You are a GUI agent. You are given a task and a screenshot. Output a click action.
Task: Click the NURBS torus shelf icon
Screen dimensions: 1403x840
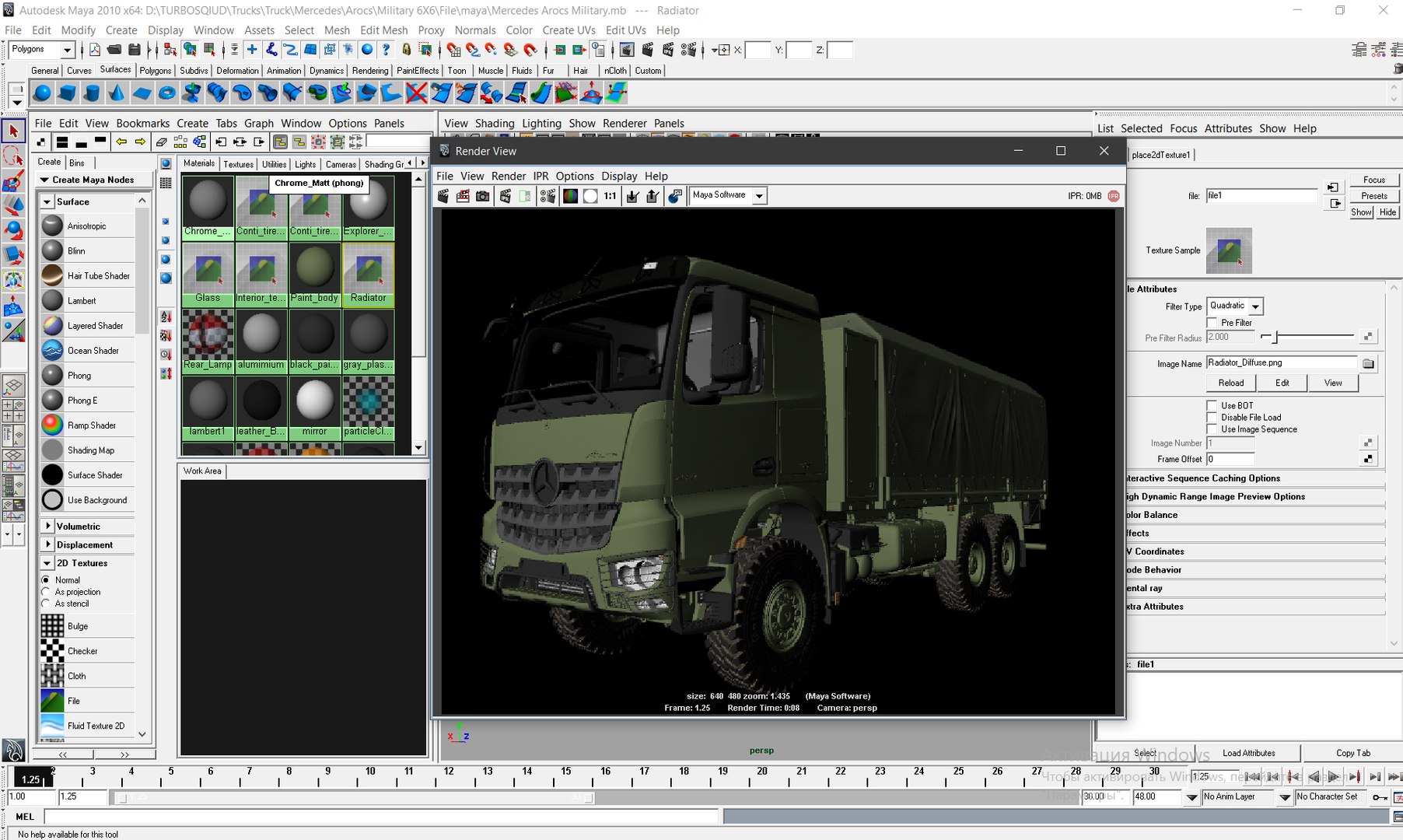tap(167, 93)
